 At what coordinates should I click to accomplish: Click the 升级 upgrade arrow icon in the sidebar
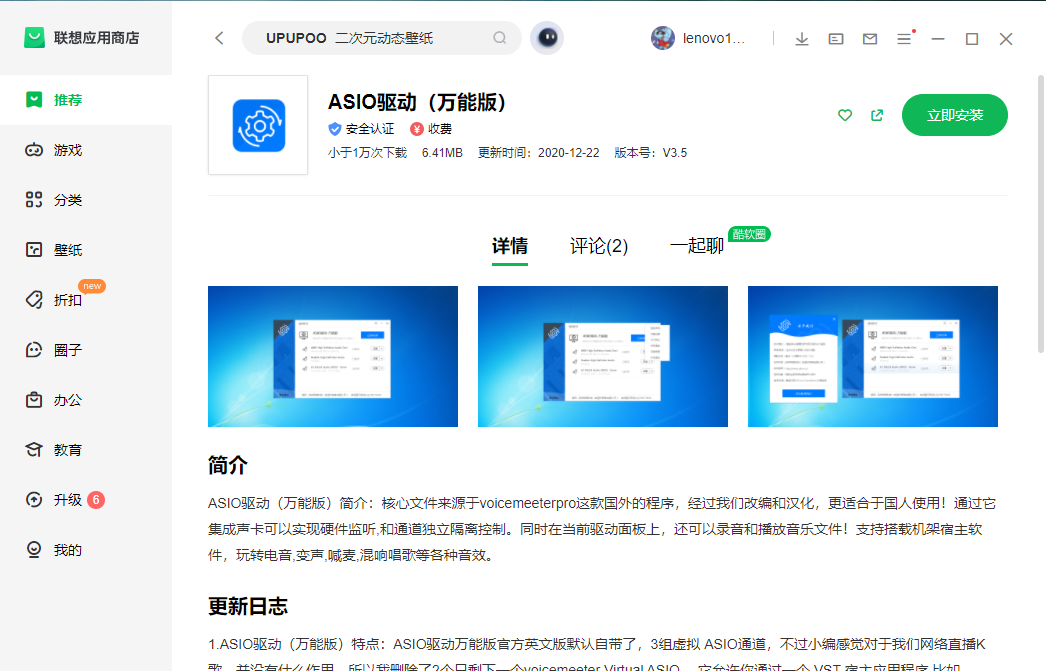point(34,500)
